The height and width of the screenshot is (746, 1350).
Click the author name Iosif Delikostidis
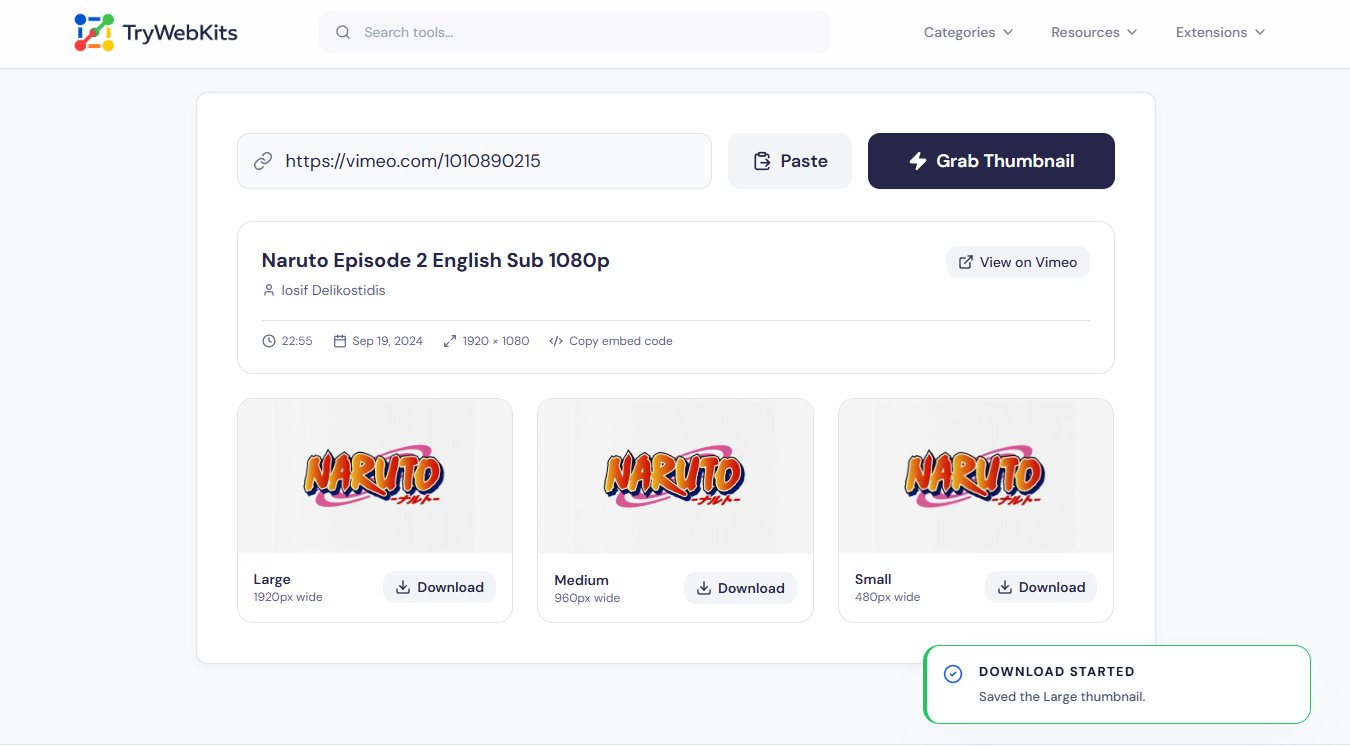[333, 290]
